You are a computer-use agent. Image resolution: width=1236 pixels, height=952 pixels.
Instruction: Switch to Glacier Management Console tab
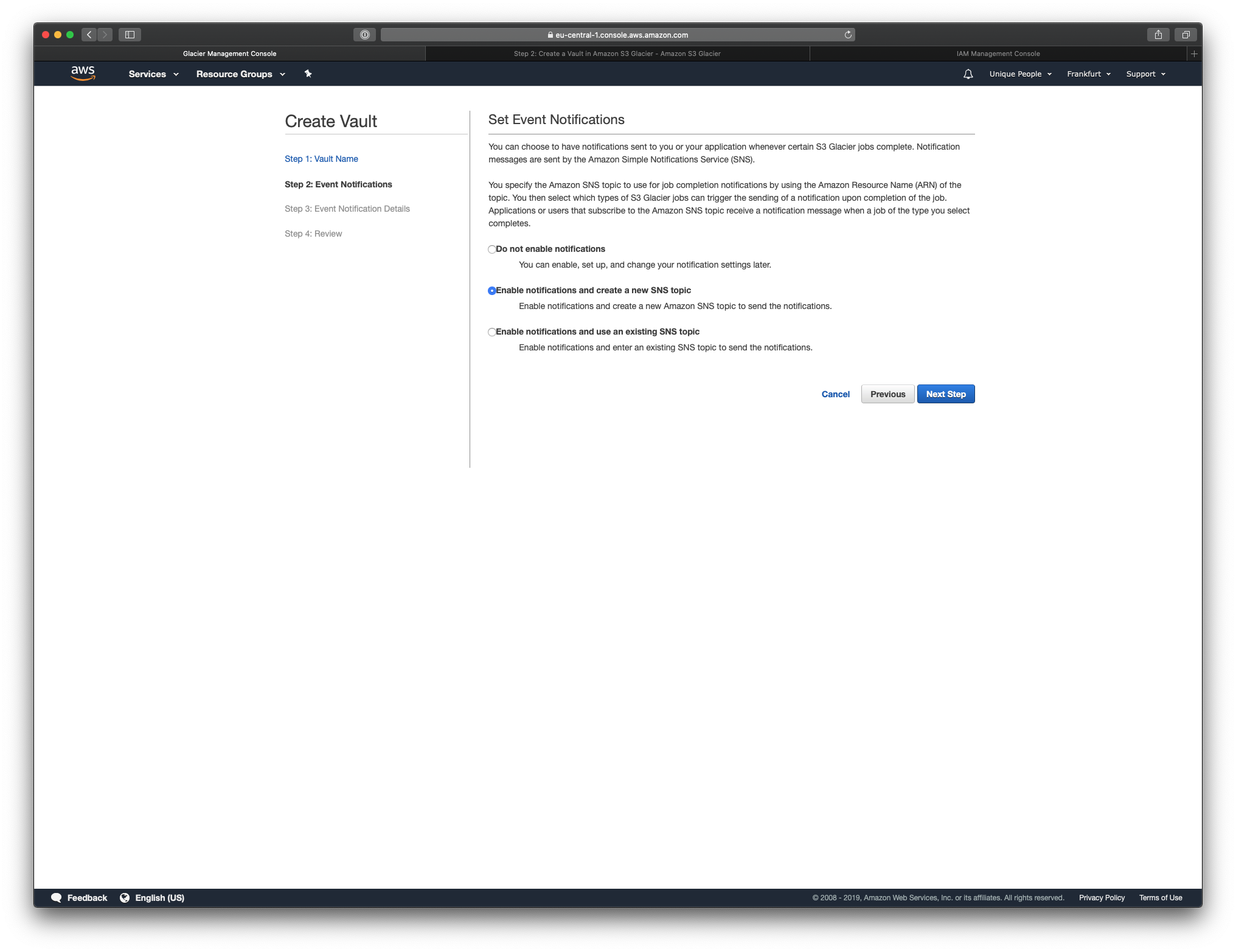pos(230,54)
